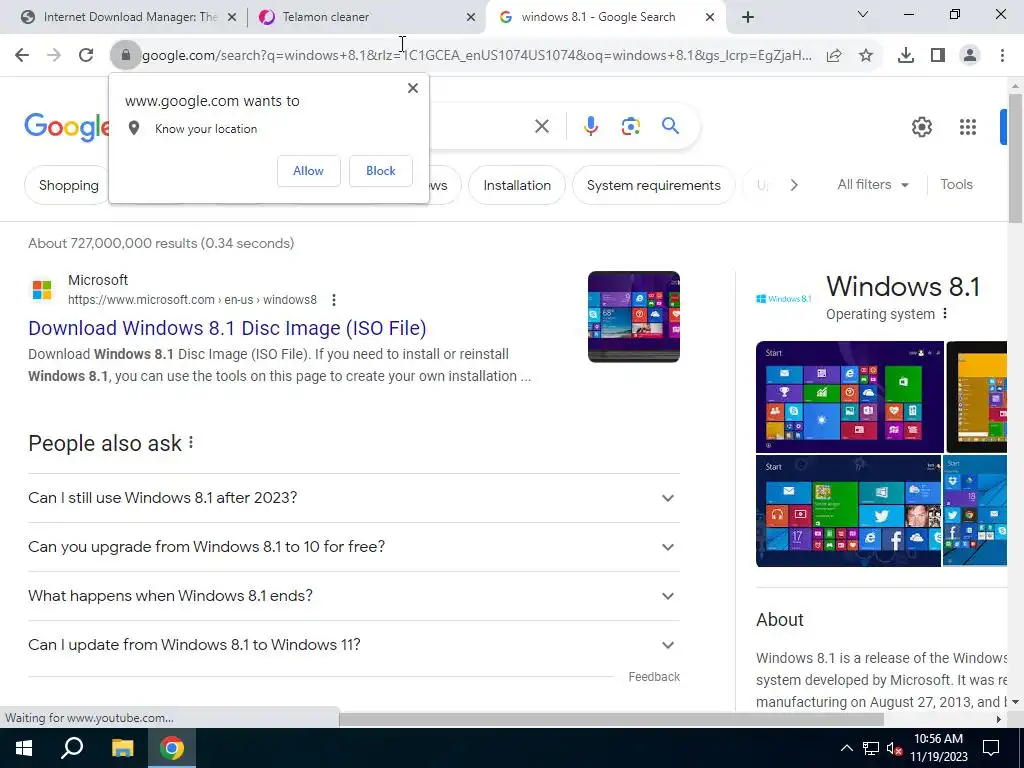Open Google search settings gear
The width and height of the screenshot is (1024, 768).
tap(921, 127)
